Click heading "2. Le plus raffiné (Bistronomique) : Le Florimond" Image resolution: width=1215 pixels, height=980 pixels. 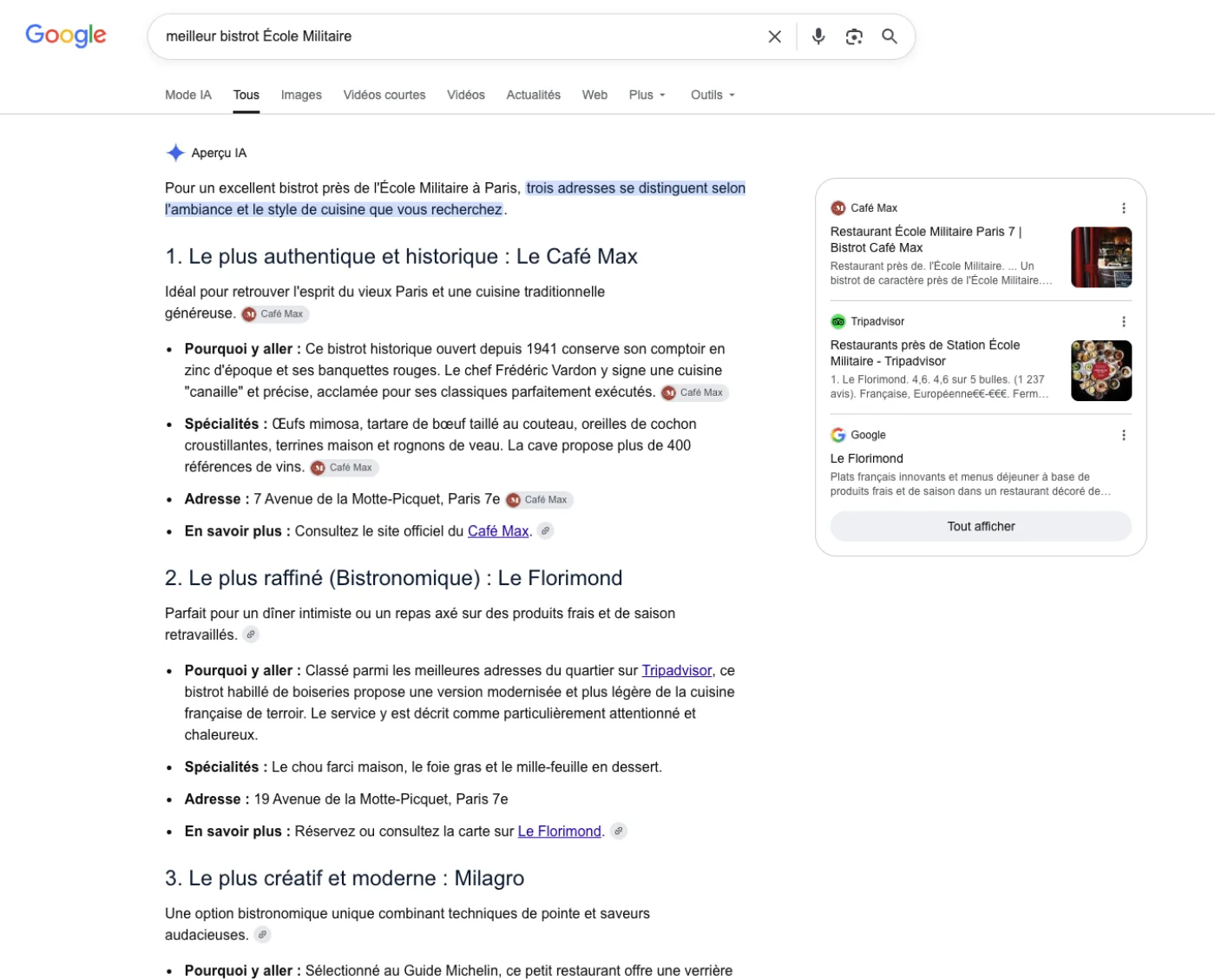click(x=394, y=579)
